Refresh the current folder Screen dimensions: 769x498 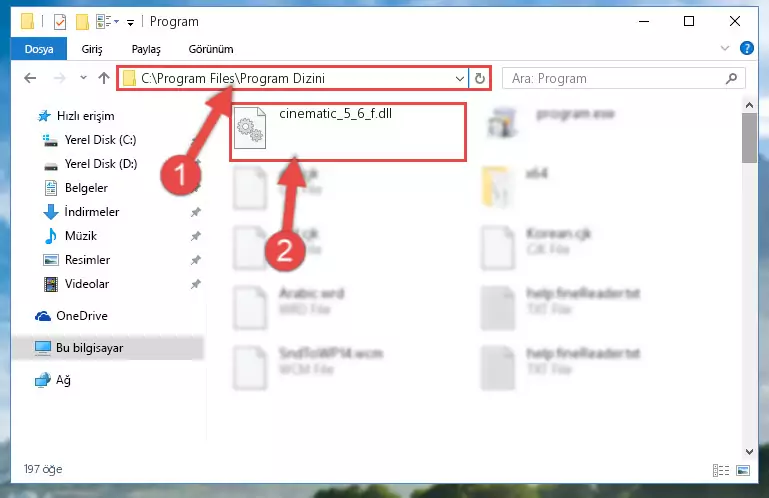(x=480, y=79)
